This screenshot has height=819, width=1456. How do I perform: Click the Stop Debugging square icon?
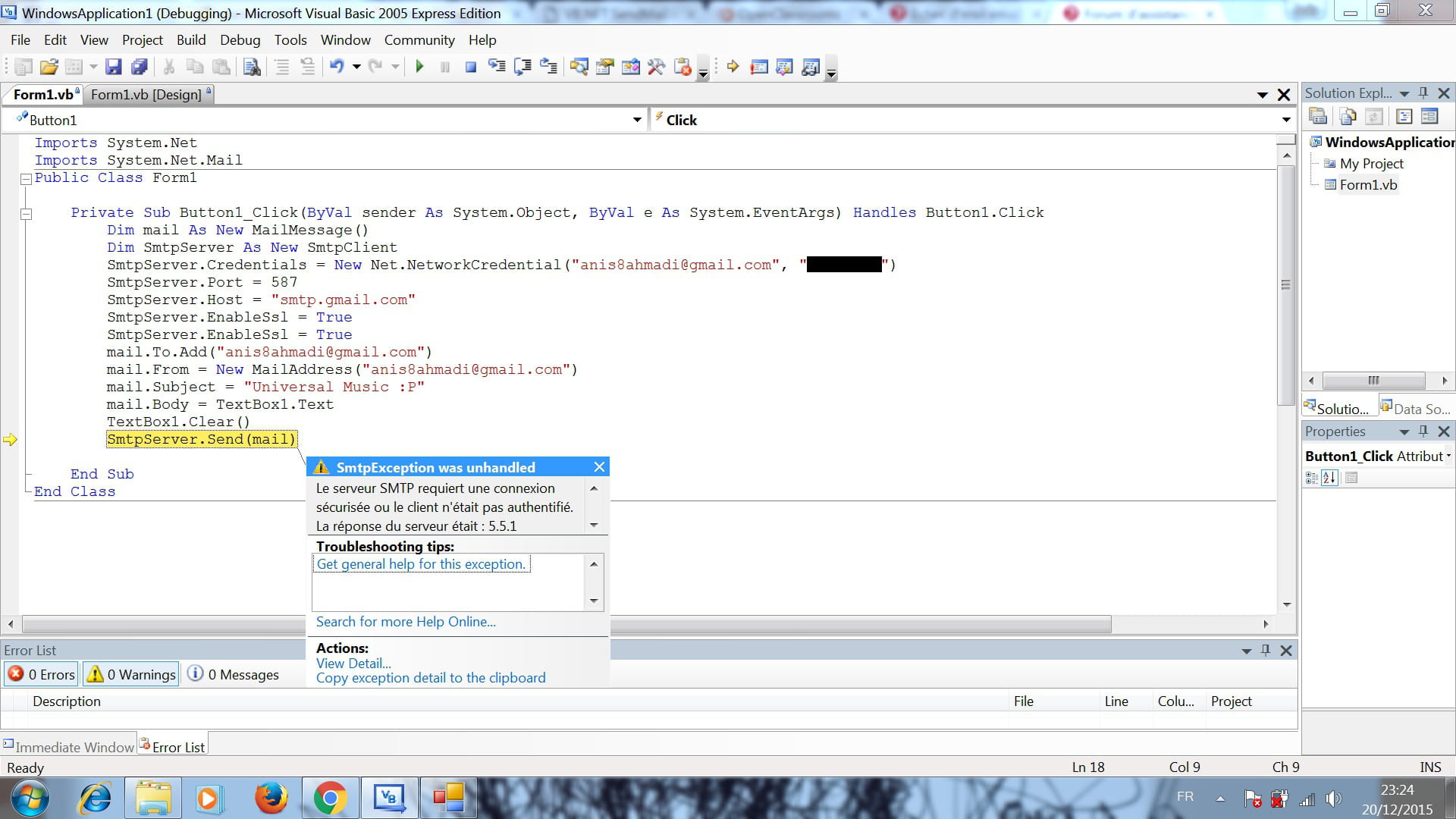pyautogui.click(x=470, y=67)
